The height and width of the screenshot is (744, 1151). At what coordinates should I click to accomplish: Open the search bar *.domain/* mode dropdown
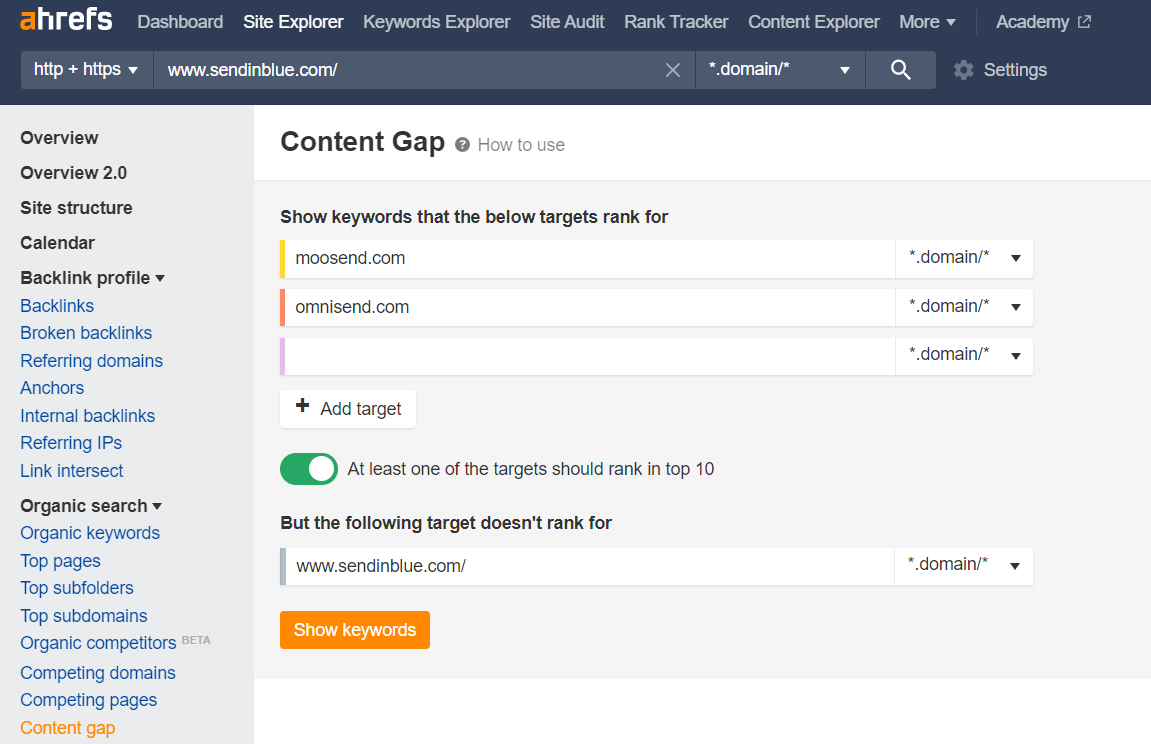tap(780, 70)
